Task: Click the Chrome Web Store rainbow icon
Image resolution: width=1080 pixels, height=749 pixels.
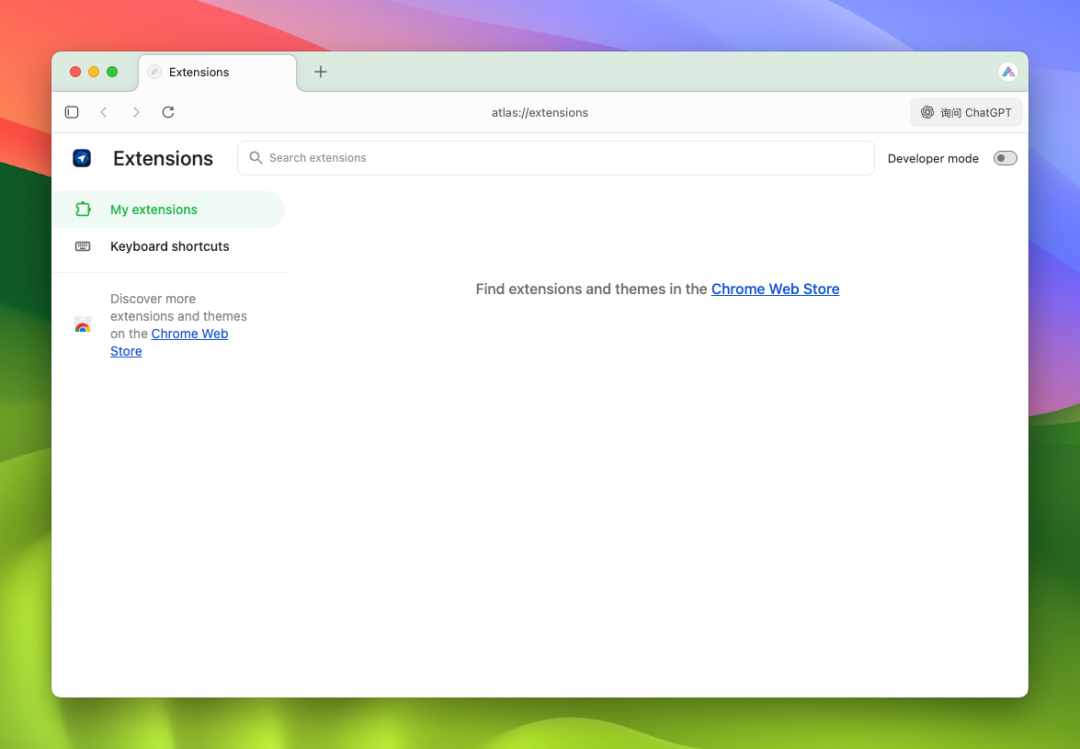Action: click(83, 325)
